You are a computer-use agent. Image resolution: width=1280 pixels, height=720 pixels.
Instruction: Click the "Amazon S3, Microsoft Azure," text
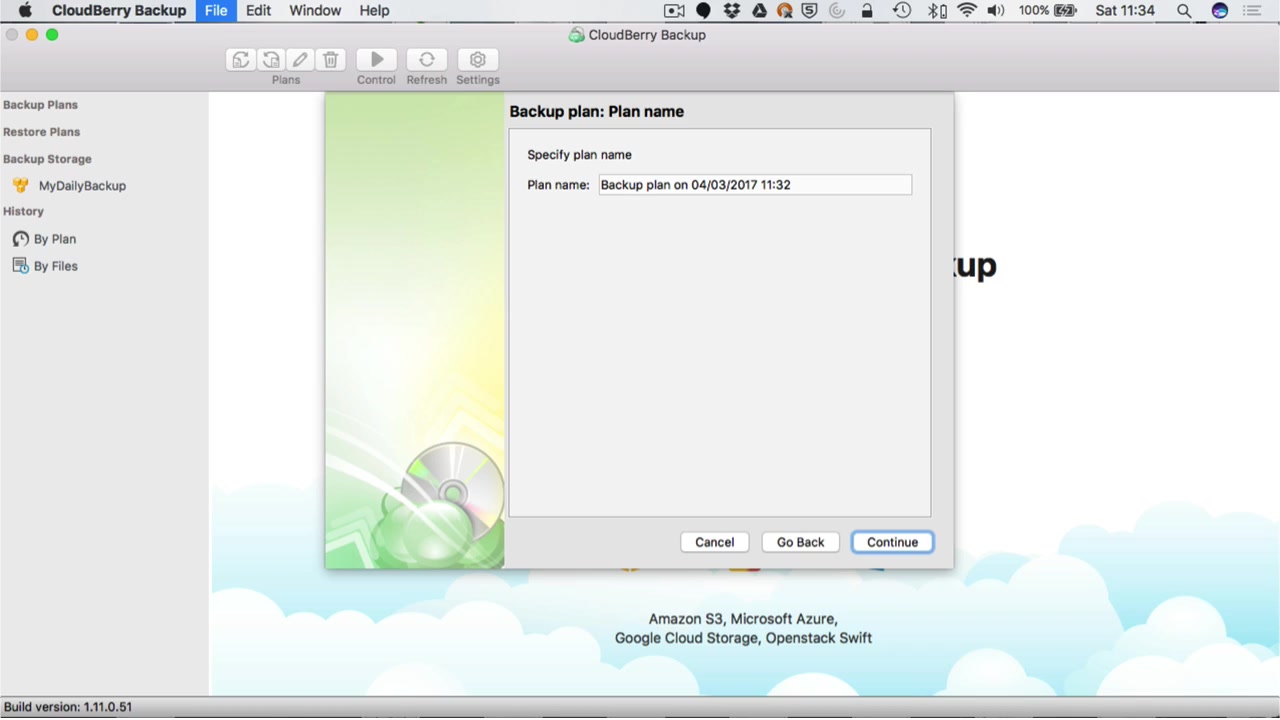click(743, 619)
